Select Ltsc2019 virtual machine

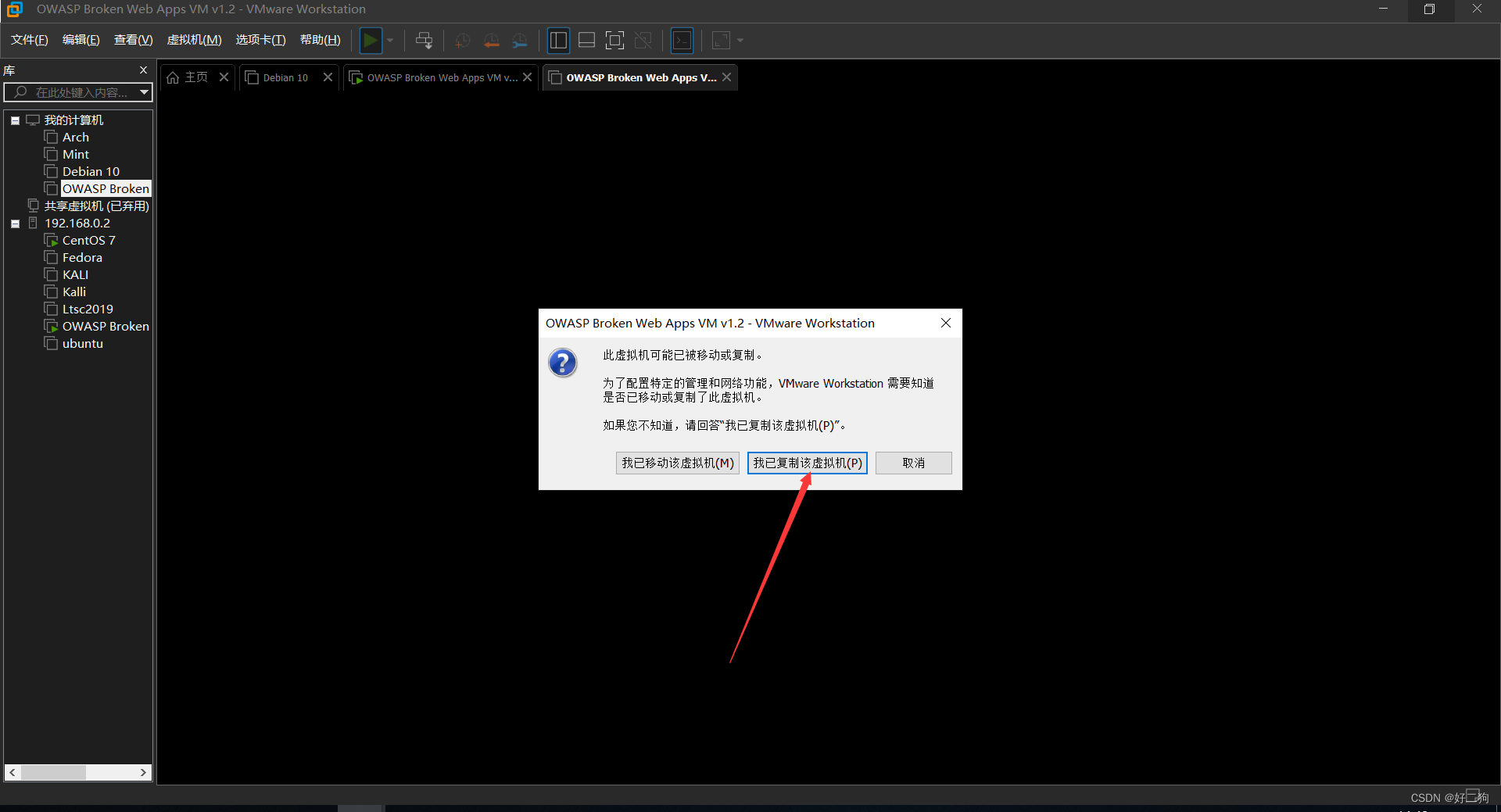pos(88,309)
